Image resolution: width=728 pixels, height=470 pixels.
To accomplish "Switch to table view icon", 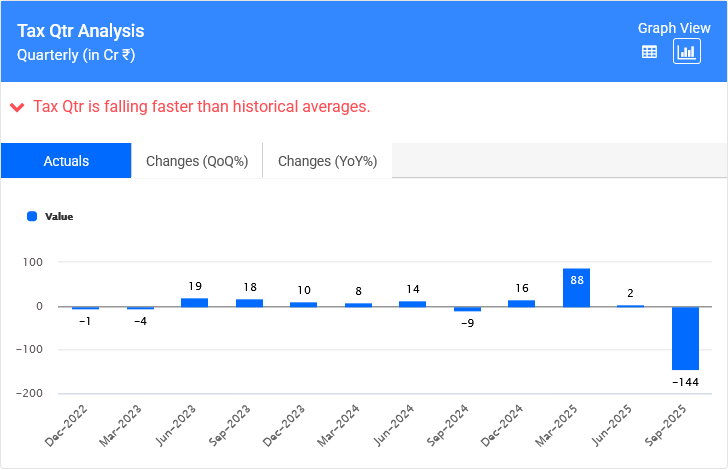I will coord(649,52).
